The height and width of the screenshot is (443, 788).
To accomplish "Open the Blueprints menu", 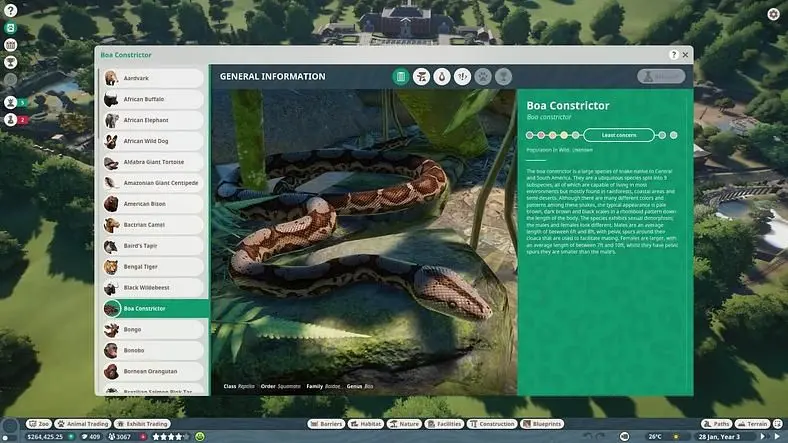I will 542,424.
